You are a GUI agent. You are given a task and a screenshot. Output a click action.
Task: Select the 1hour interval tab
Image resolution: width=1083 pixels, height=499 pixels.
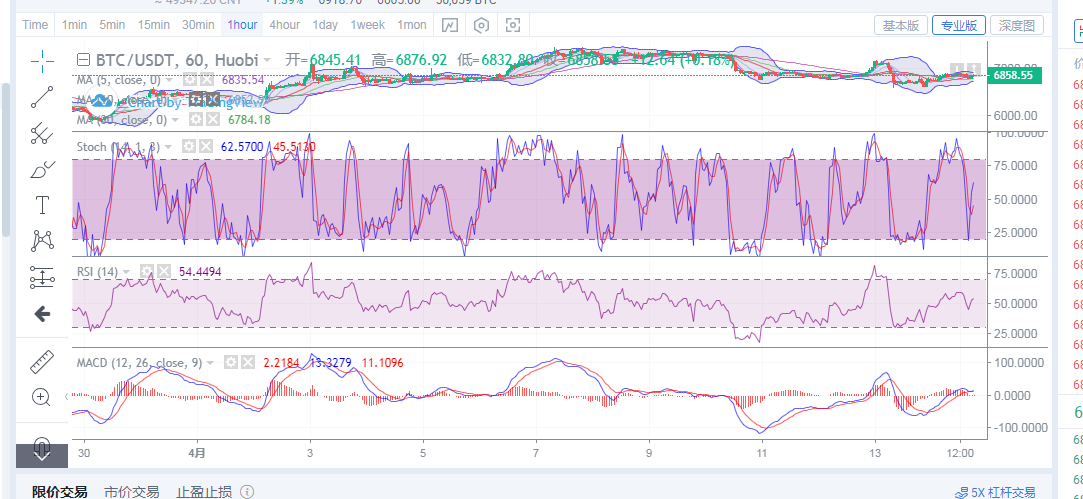242,26
